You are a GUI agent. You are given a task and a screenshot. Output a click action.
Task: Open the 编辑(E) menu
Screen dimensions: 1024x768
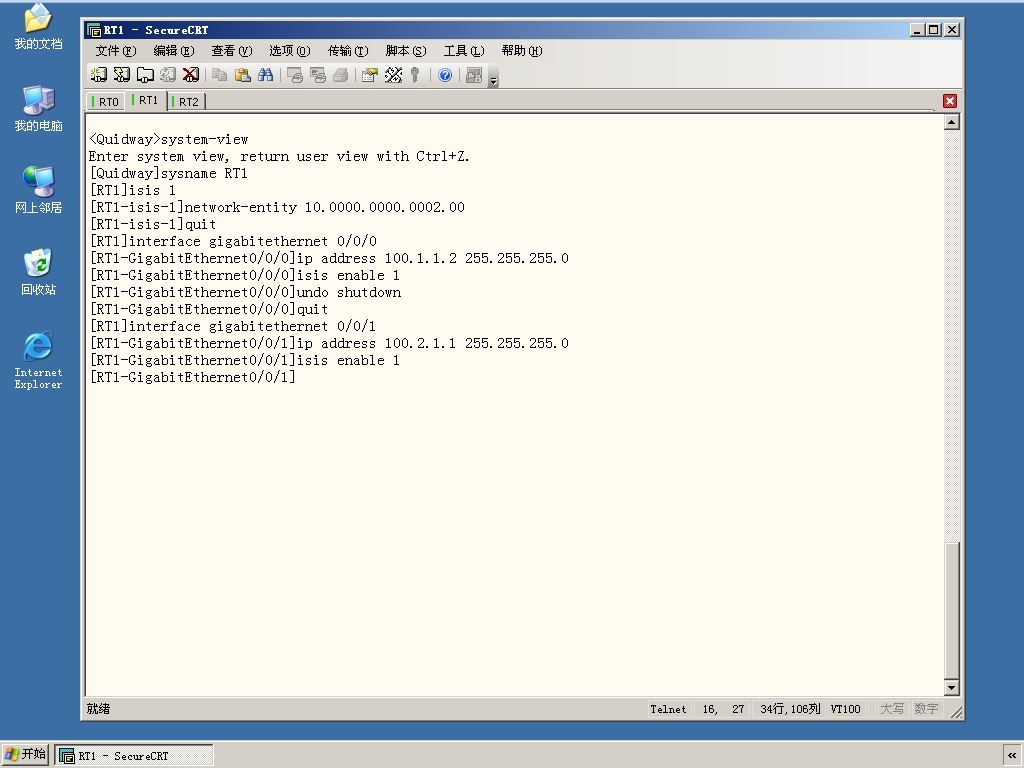click(x=174, y=51)
